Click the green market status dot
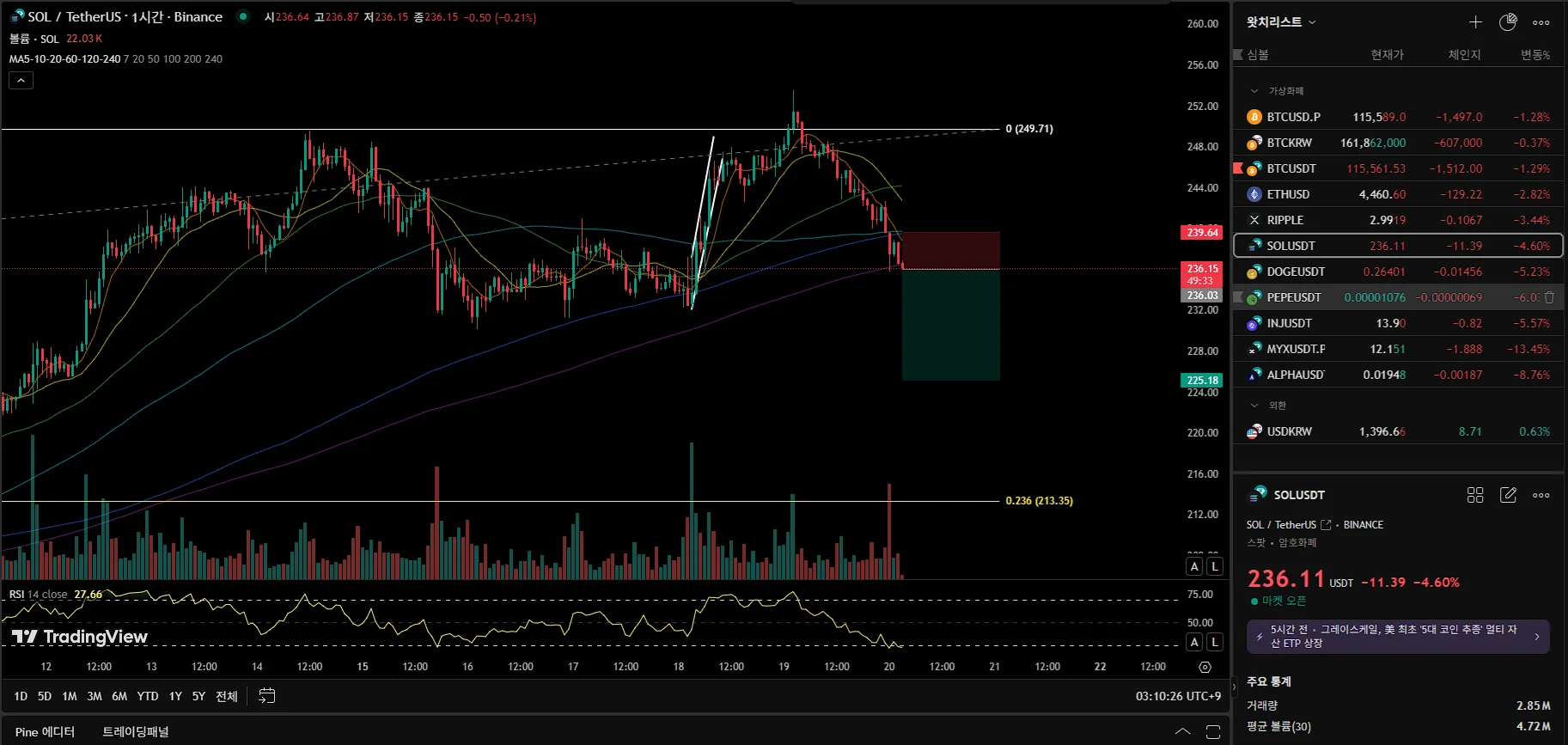The width and height of the screenshot is (1568, 745). (244, 16)
